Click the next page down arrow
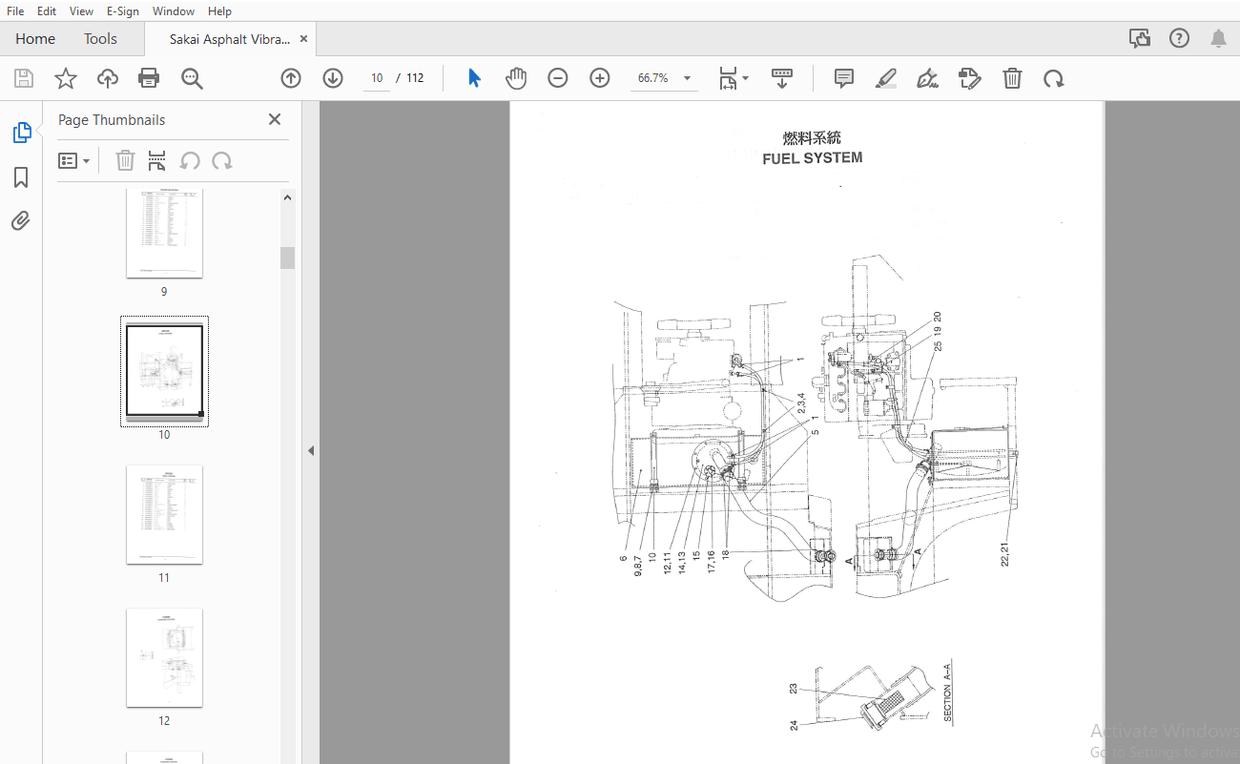 pos(332,77)
